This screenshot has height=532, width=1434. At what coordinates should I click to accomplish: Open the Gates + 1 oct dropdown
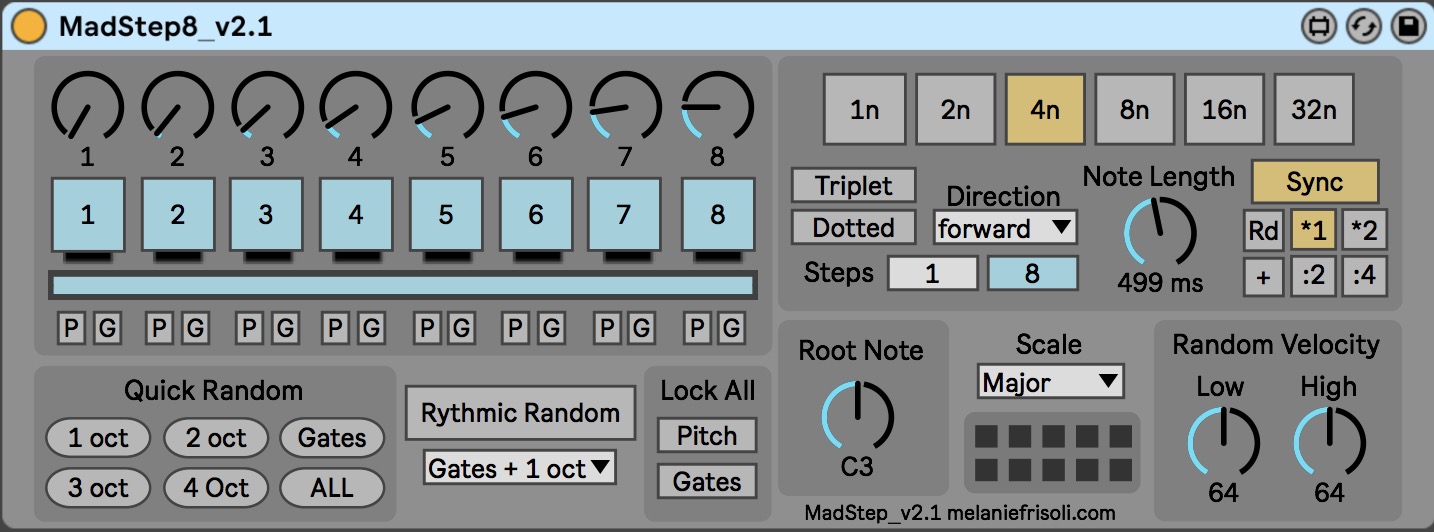519,468
